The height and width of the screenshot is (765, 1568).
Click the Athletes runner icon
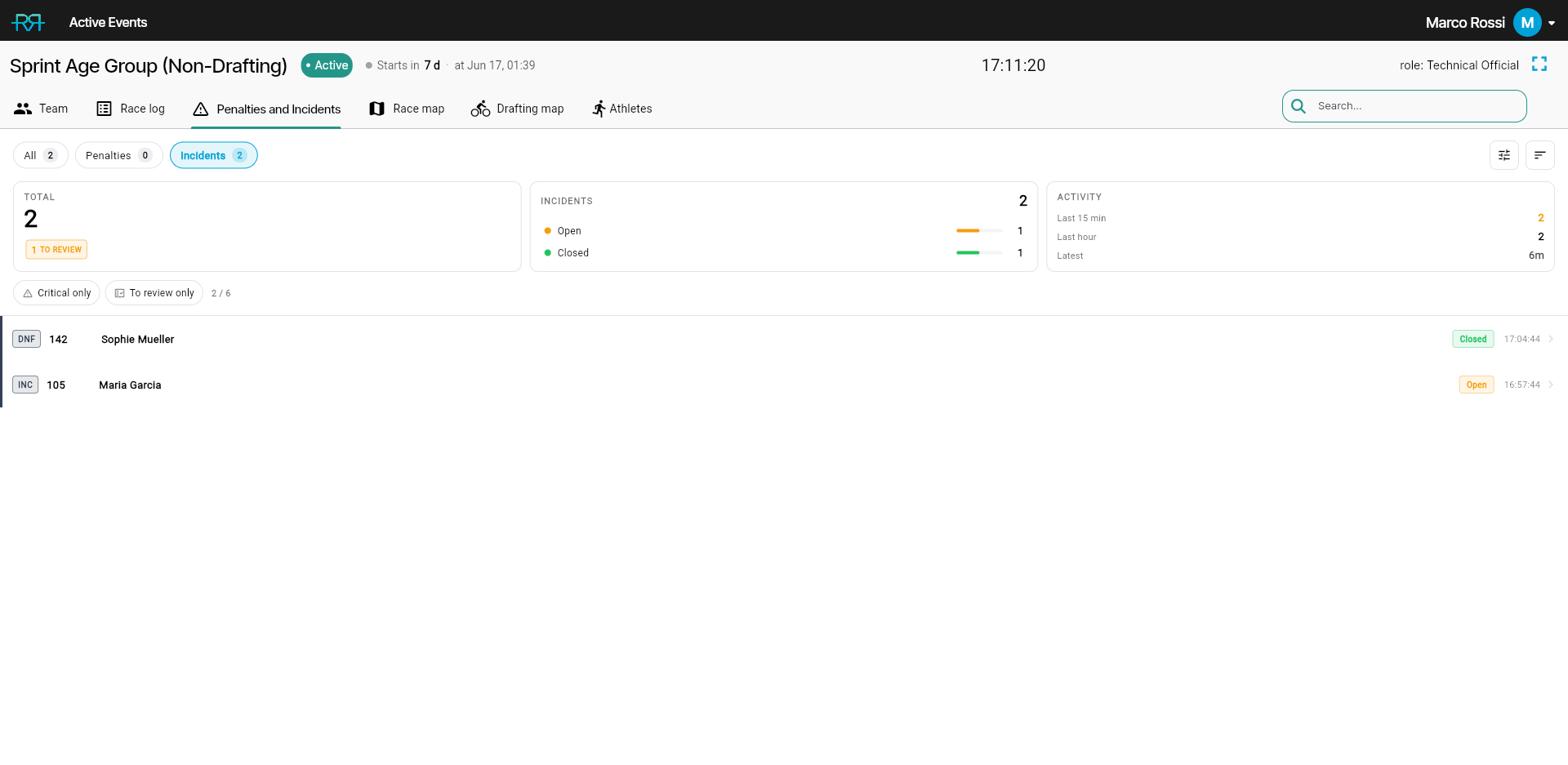[x=599, y=109]
